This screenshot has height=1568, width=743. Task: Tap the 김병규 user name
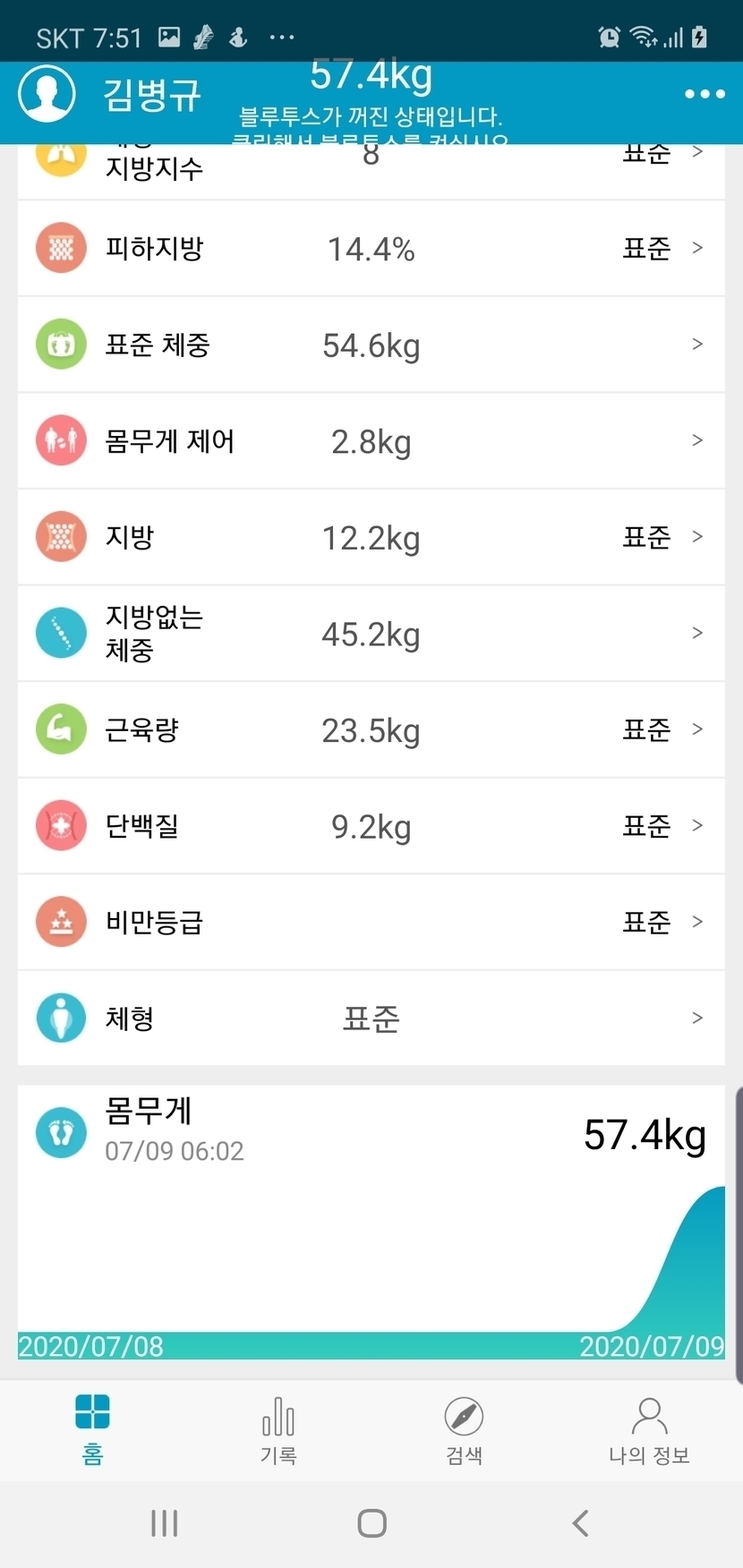coord(152,95)
